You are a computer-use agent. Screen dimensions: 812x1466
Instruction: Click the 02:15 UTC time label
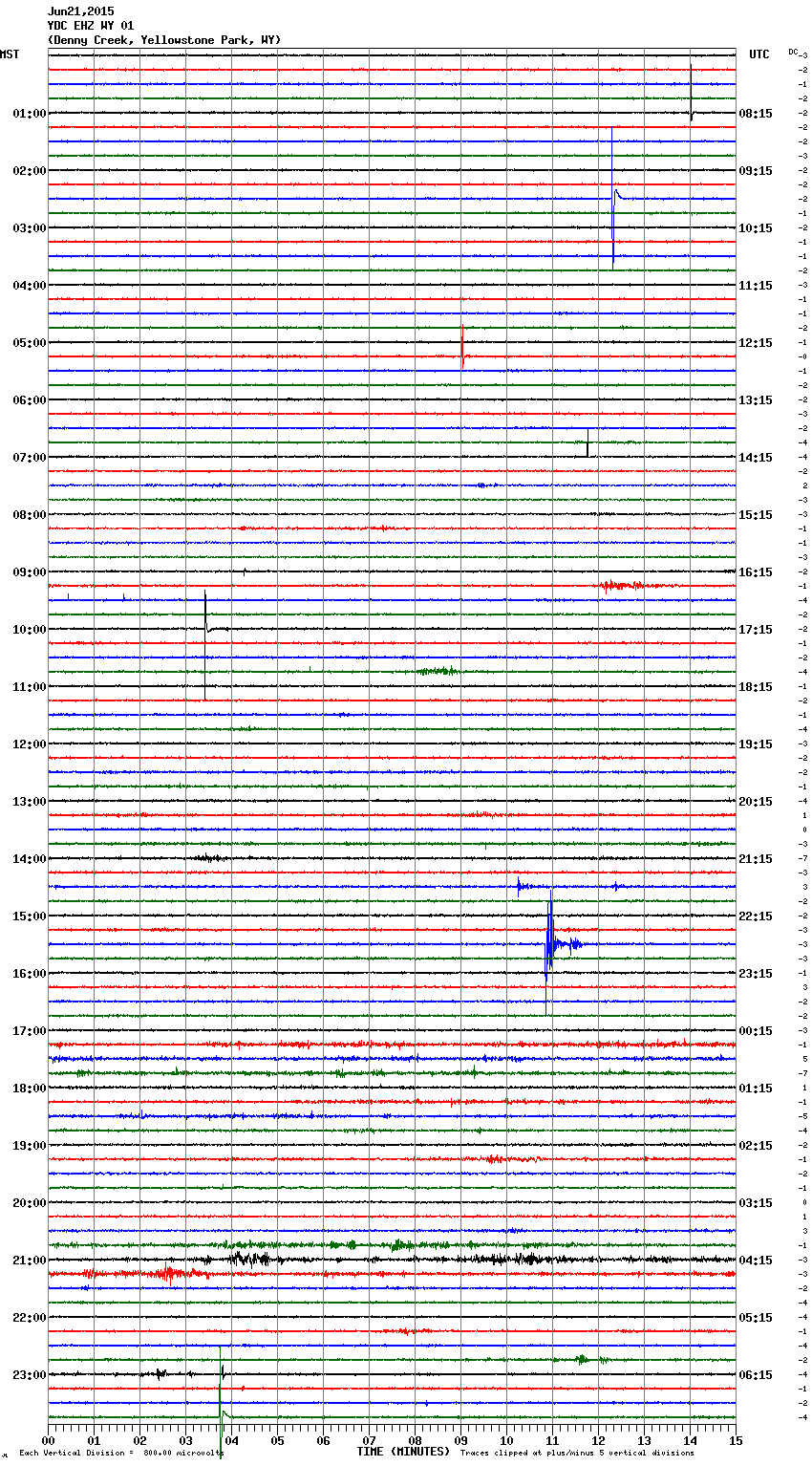tap(756, 1146)
